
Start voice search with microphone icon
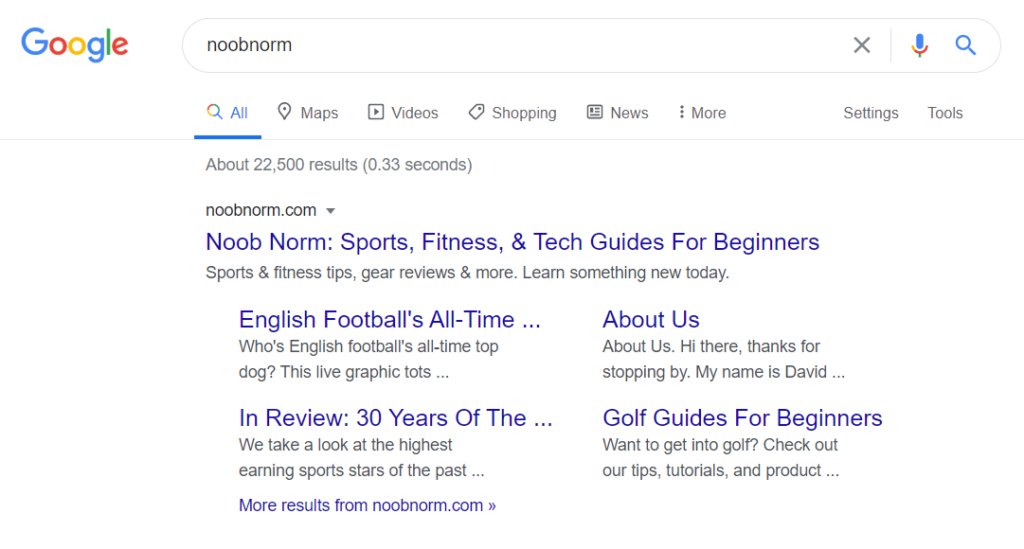click(920, 45)
